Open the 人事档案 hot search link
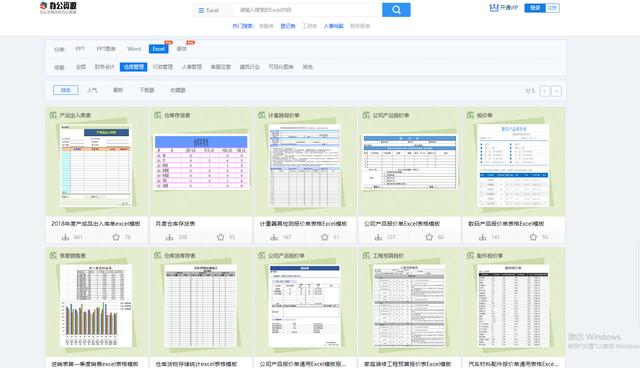The image size is (640, 368). (x=333, y=26)
